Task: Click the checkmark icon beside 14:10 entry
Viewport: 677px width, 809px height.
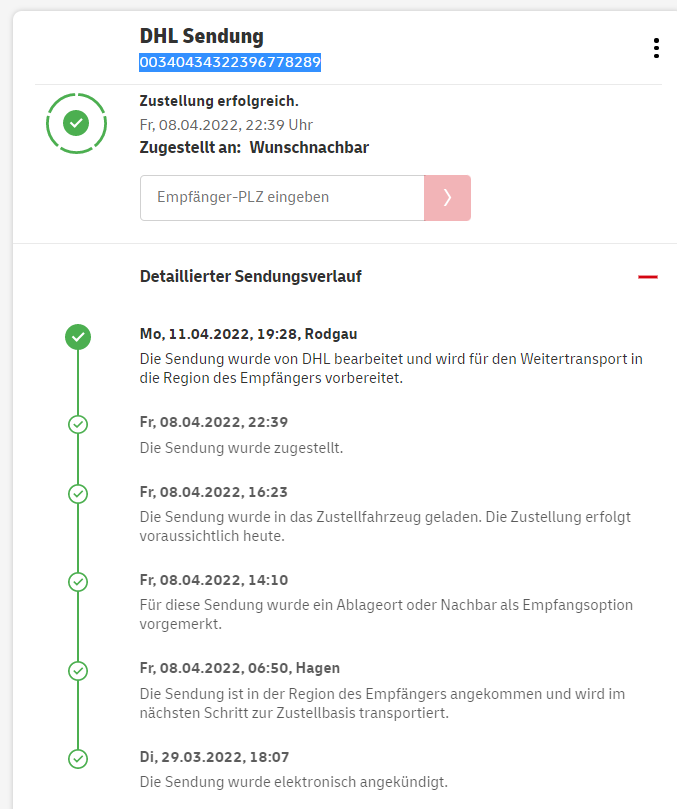Action: pyautogui.click(x=78, y=581)
